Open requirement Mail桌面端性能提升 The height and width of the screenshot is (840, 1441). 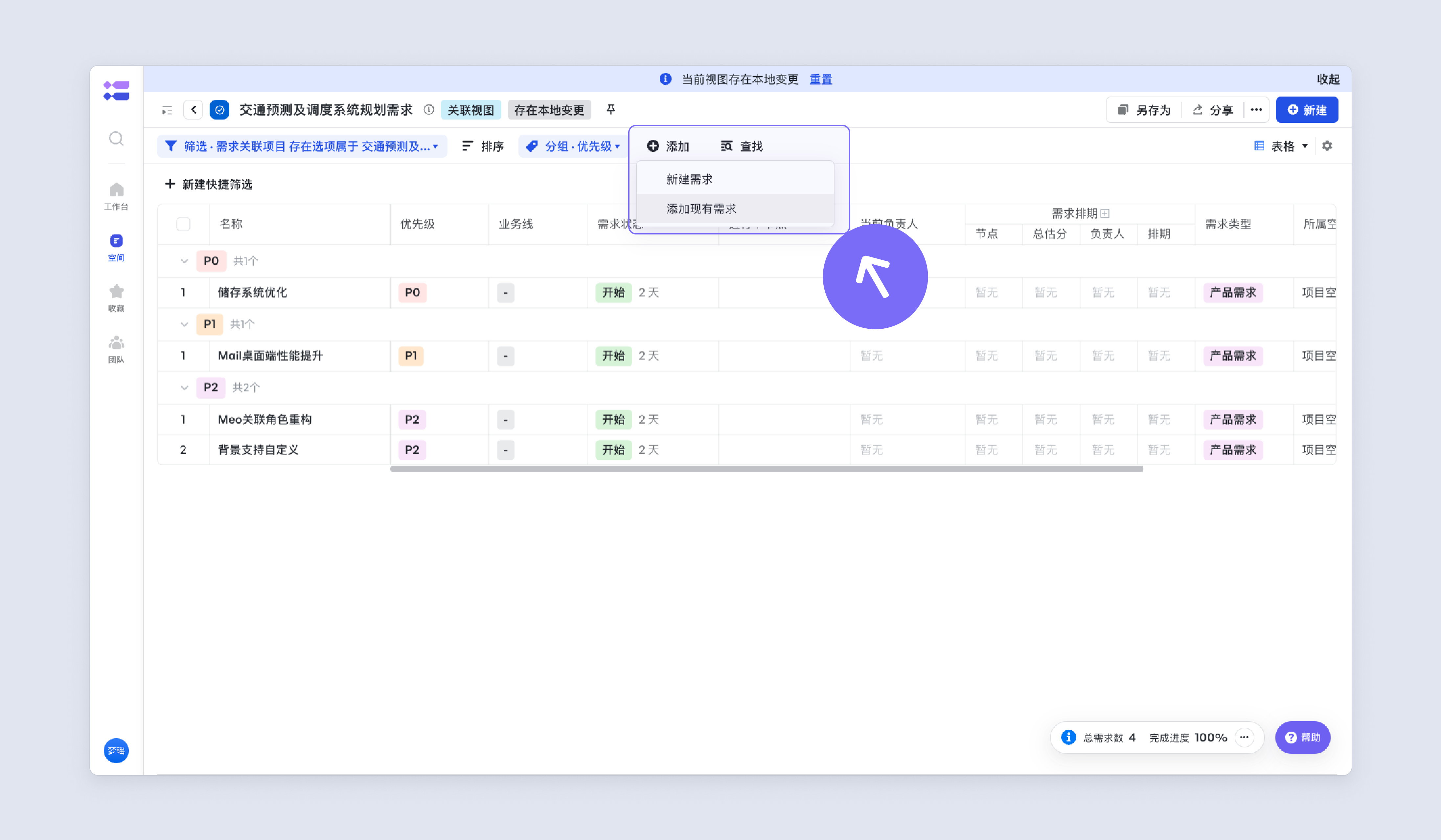pos(270,355)
